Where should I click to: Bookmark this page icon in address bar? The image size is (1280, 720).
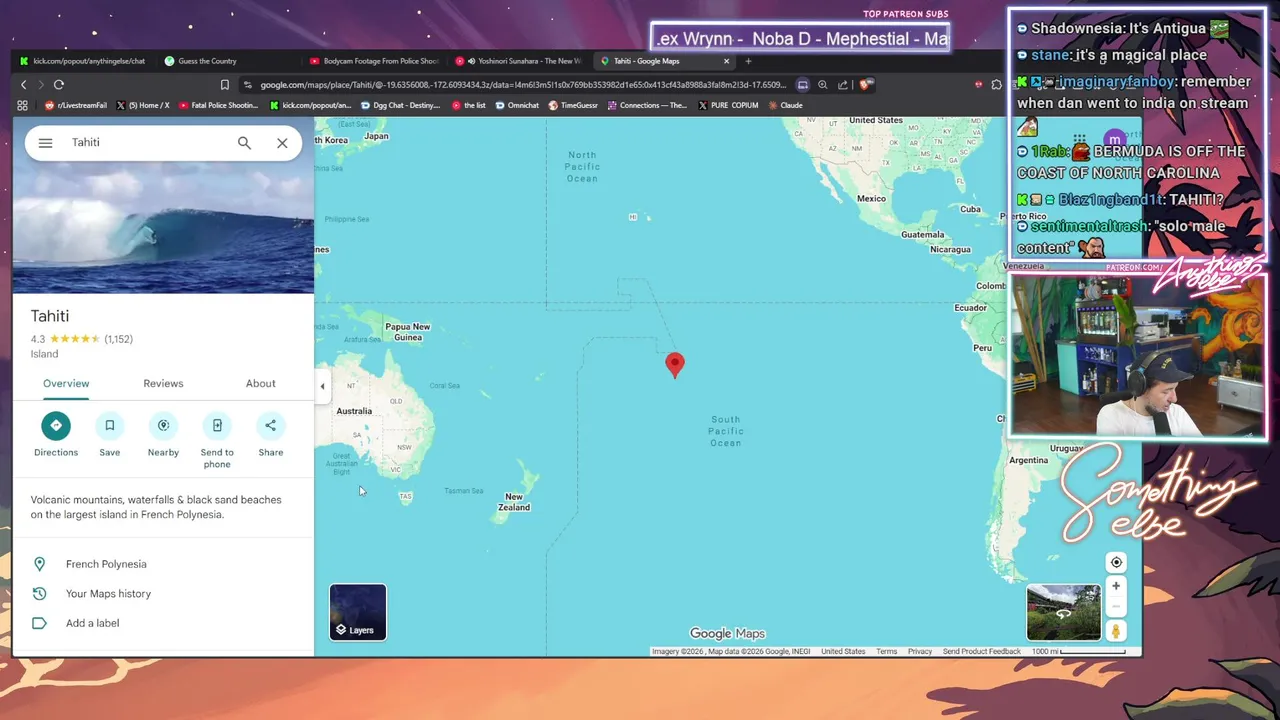225,85
